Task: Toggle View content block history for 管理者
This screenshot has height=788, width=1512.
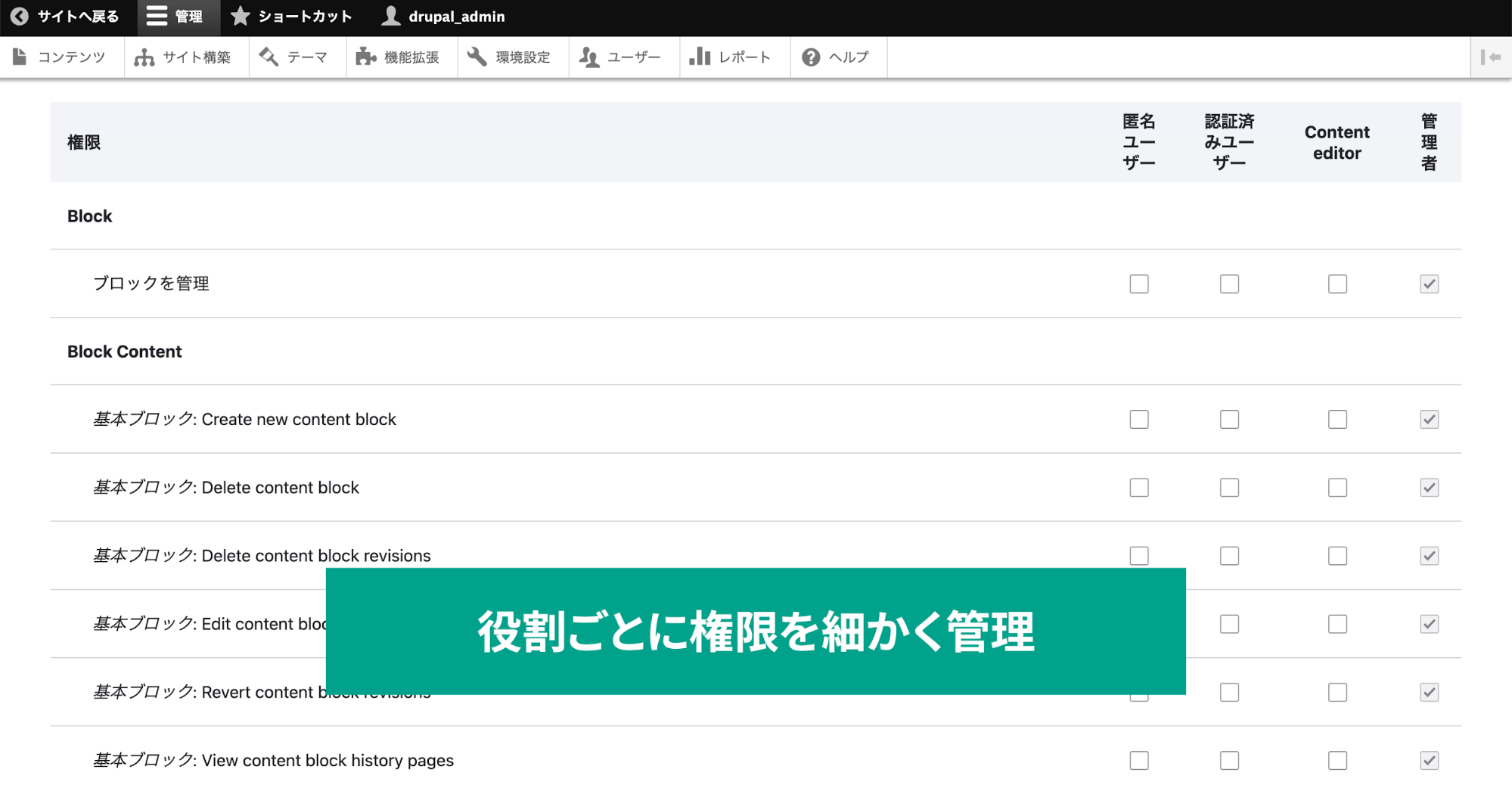Action: (x=1429, y=760)
